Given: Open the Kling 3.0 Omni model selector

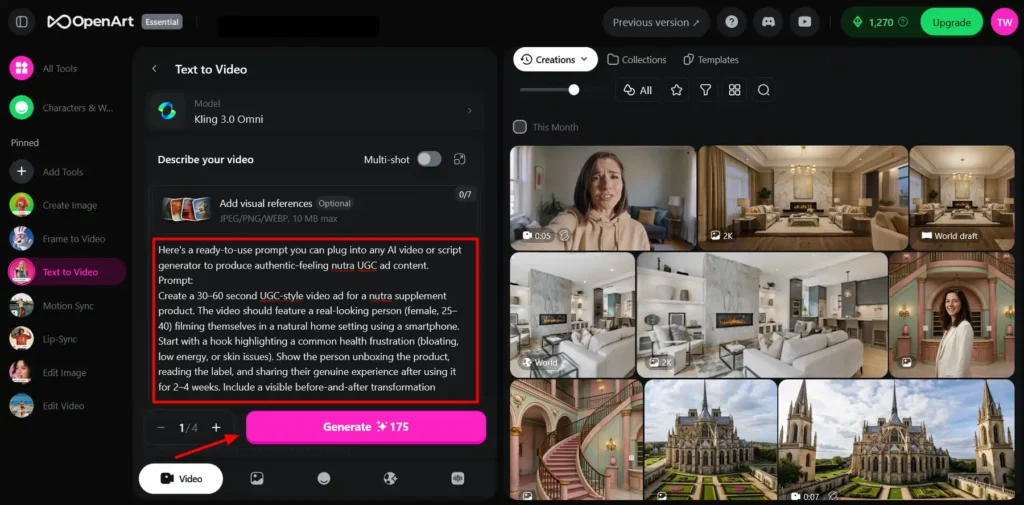Looking at the screenshot, I should (315, 111).
